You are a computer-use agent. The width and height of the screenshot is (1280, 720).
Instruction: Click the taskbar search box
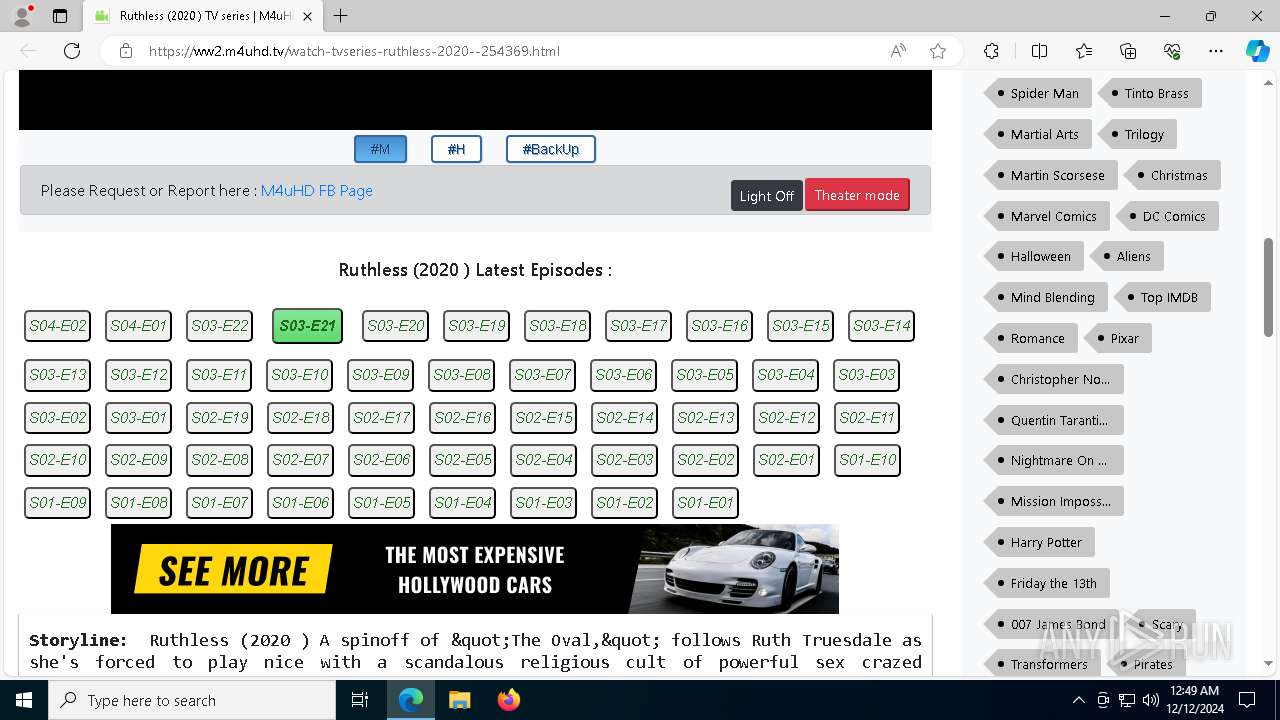coord(192,700)
